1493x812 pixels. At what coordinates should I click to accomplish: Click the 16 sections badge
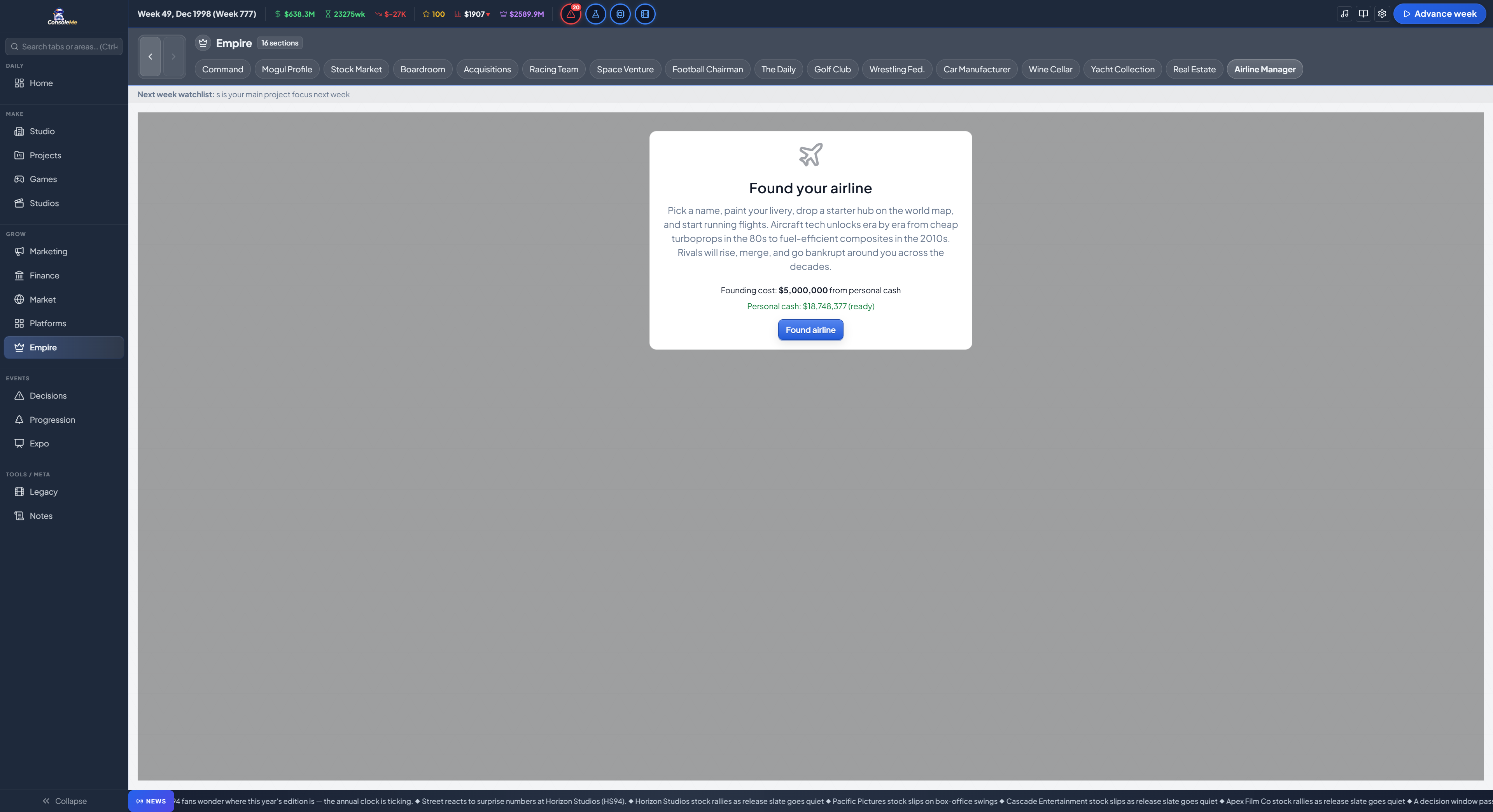[280, 43]
